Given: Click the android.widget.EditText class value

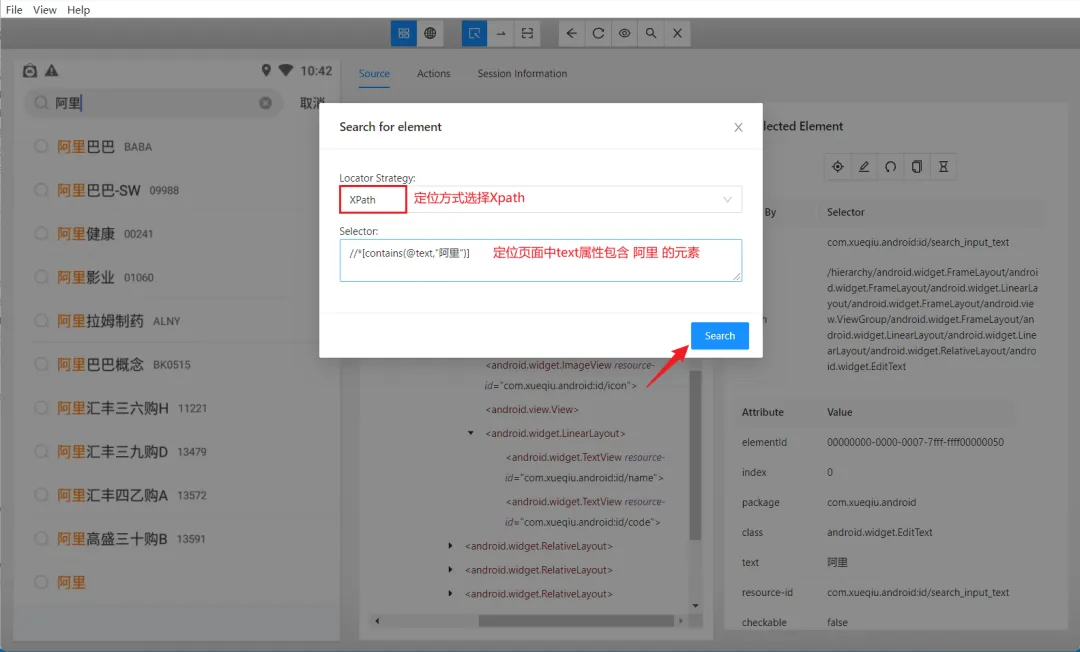Looking at the screenshot, I should tap(880, 532).
